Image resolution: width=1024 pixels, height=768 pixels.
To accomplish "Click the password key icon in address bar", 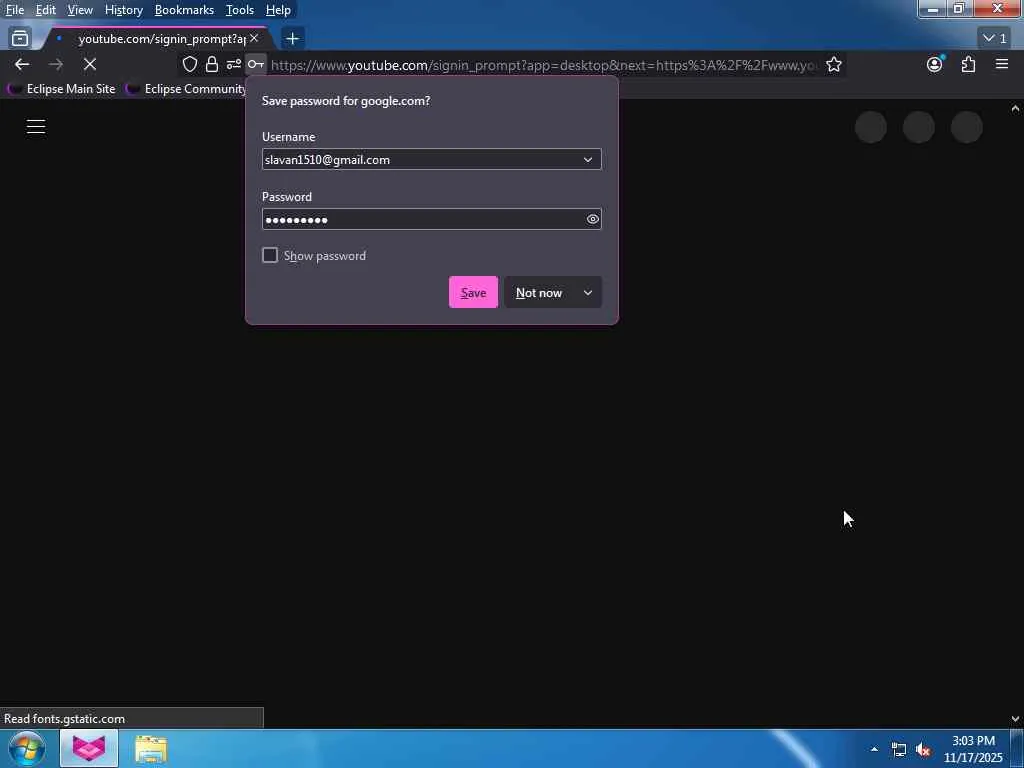I will (x=255, y=64).
